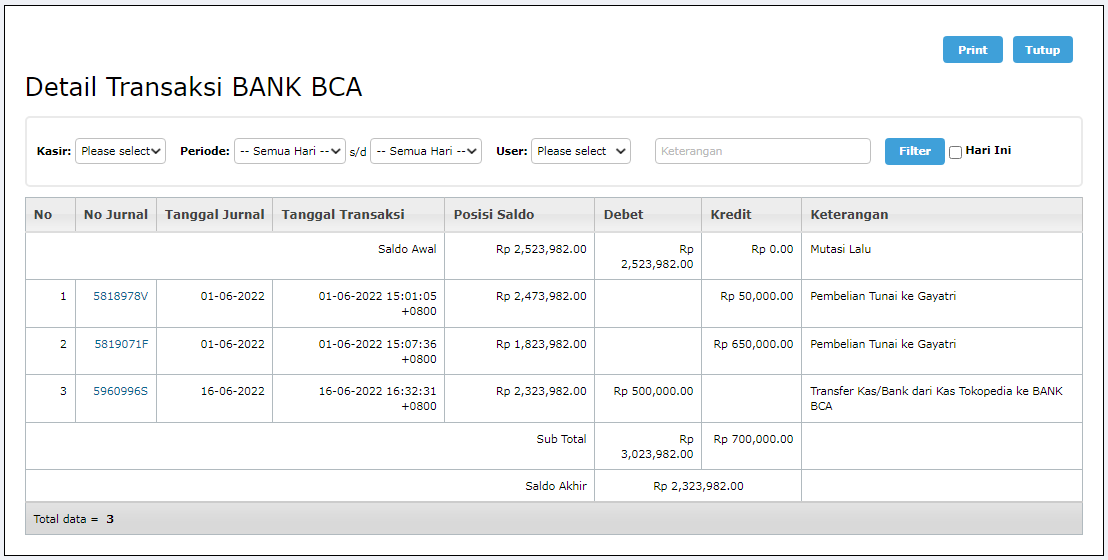
Task: Click the Print button
Action: click(972, 49)
